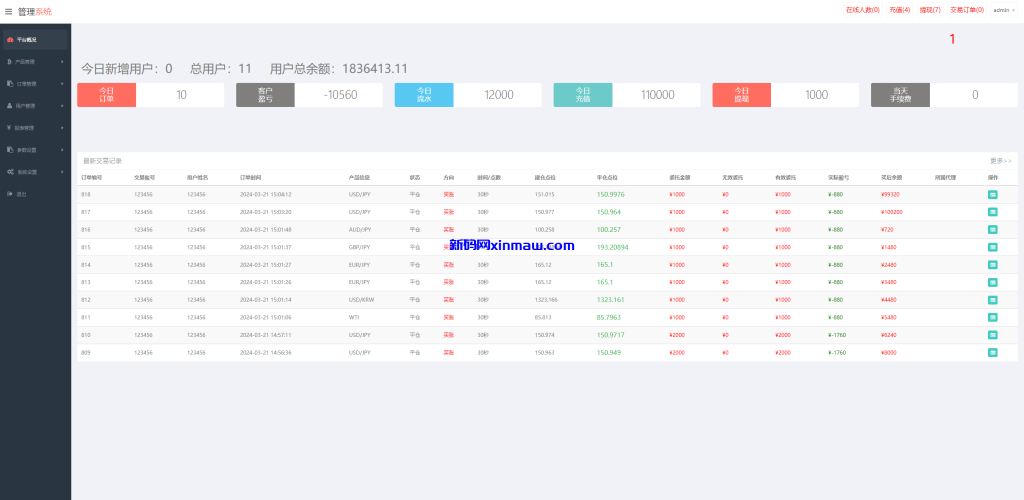1024x500 pixels.
Task: Open action icon for order 817
Action: (x=993, y=211)
